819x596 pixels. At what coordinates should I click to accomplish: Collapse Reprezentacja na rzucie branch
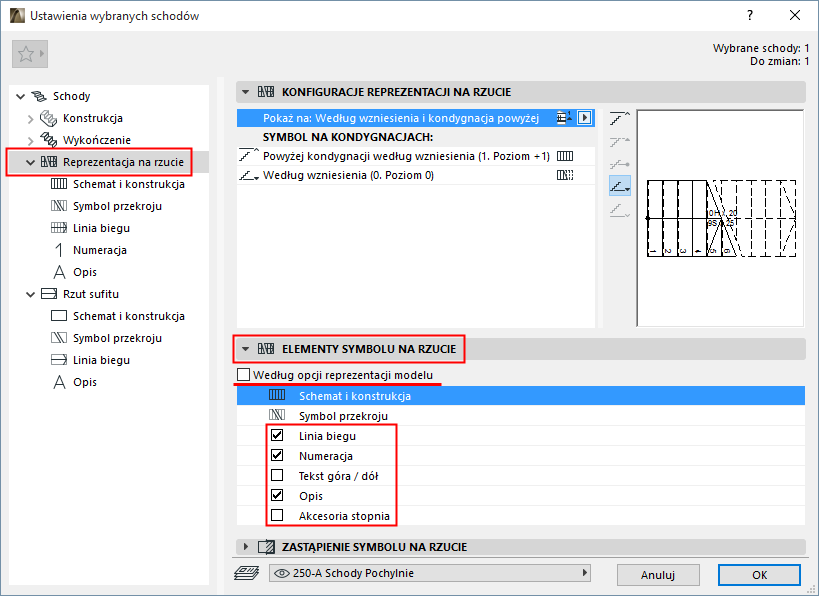(x=30, y=162)
